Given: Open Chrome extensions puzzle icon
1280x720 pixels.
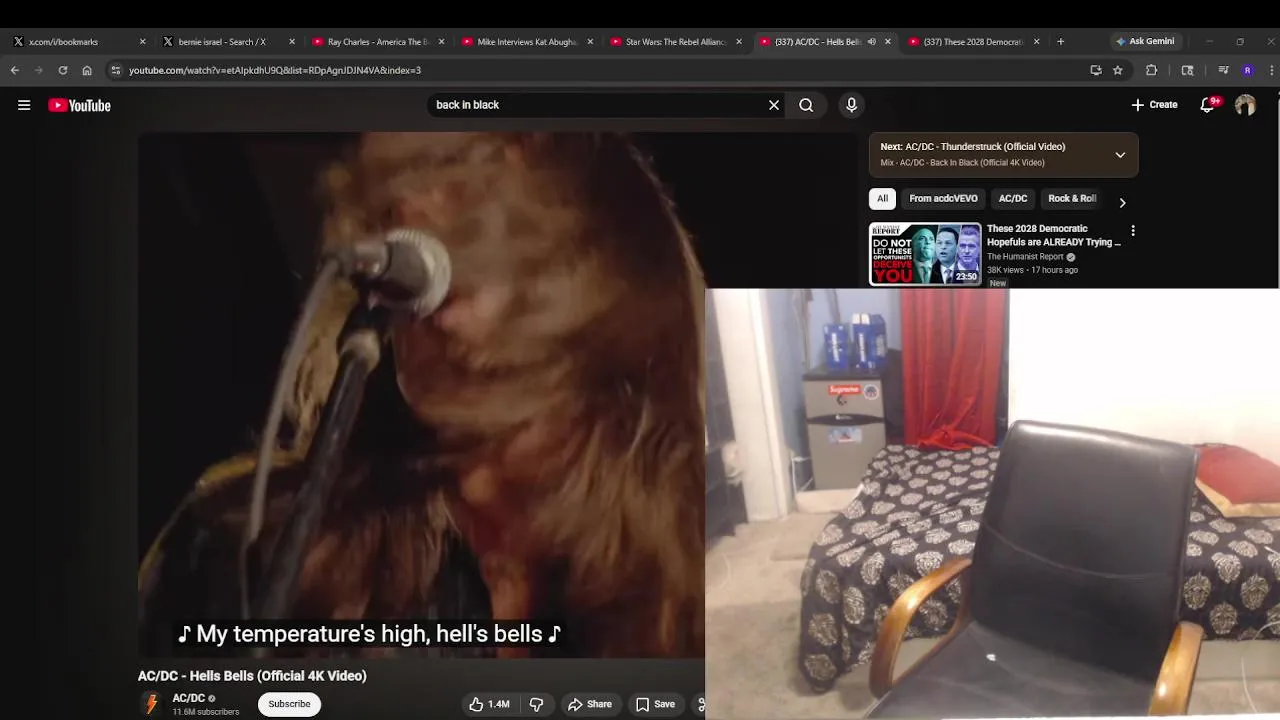Looking at the screenshot, I should click(x=1152, y=70).
